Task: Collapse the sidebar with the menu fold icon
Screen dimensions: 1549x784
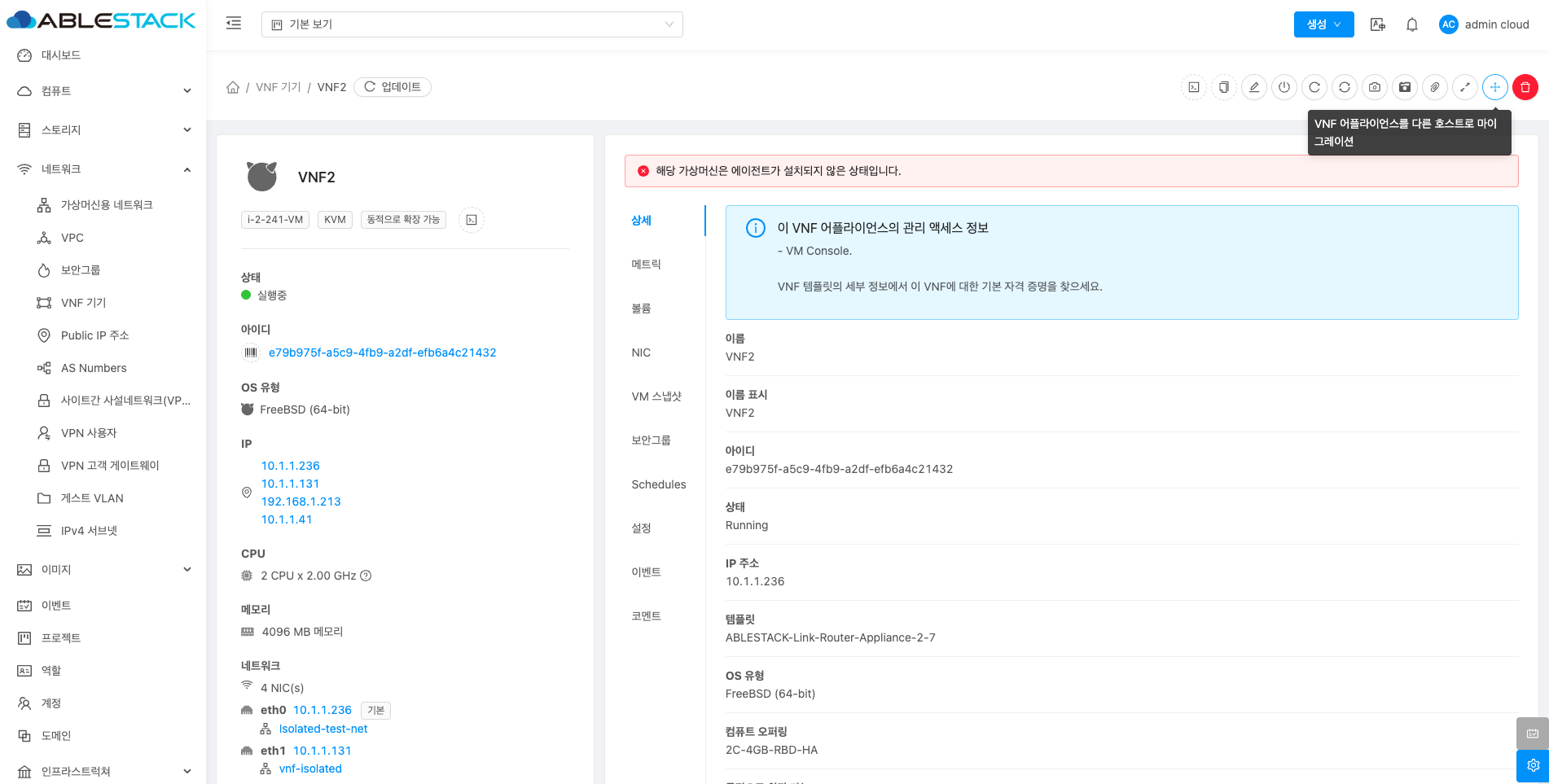Action: point(234,24)
